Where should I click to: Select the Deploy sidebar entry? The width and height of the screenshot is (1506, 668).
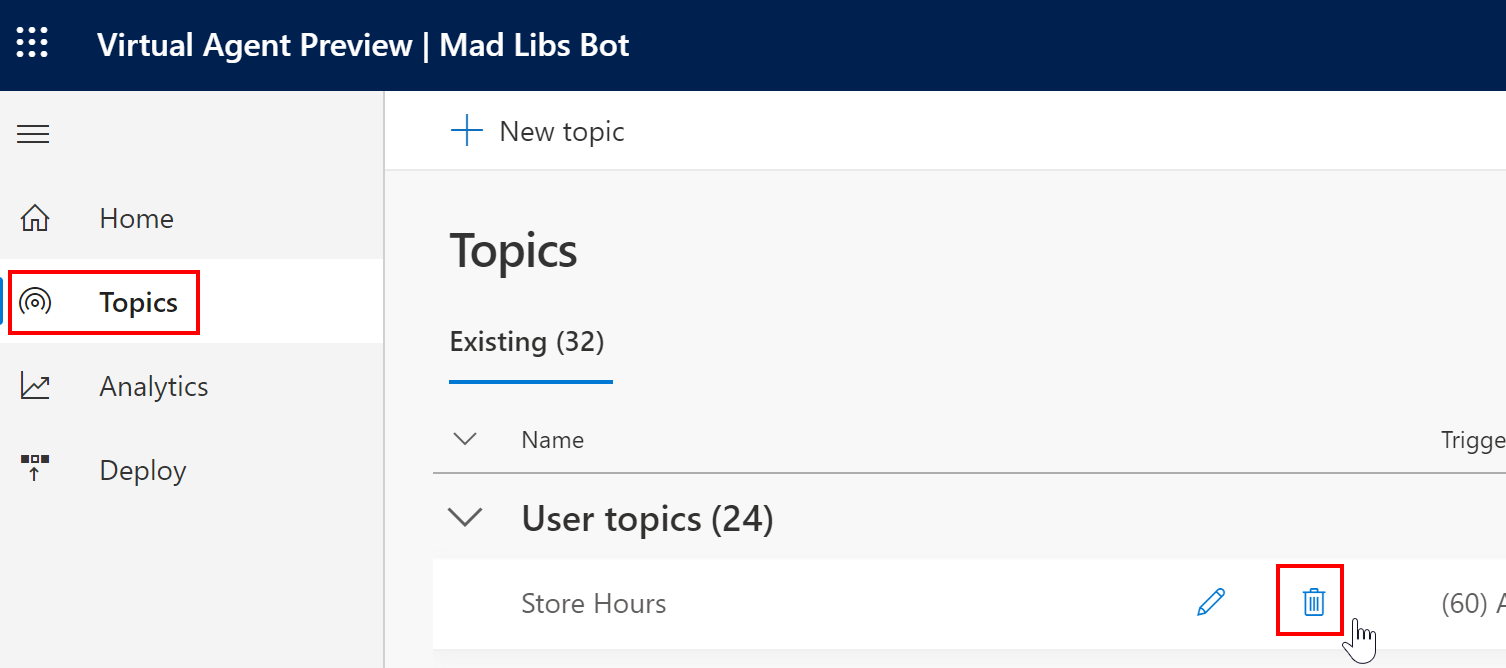tap(142, 469)
